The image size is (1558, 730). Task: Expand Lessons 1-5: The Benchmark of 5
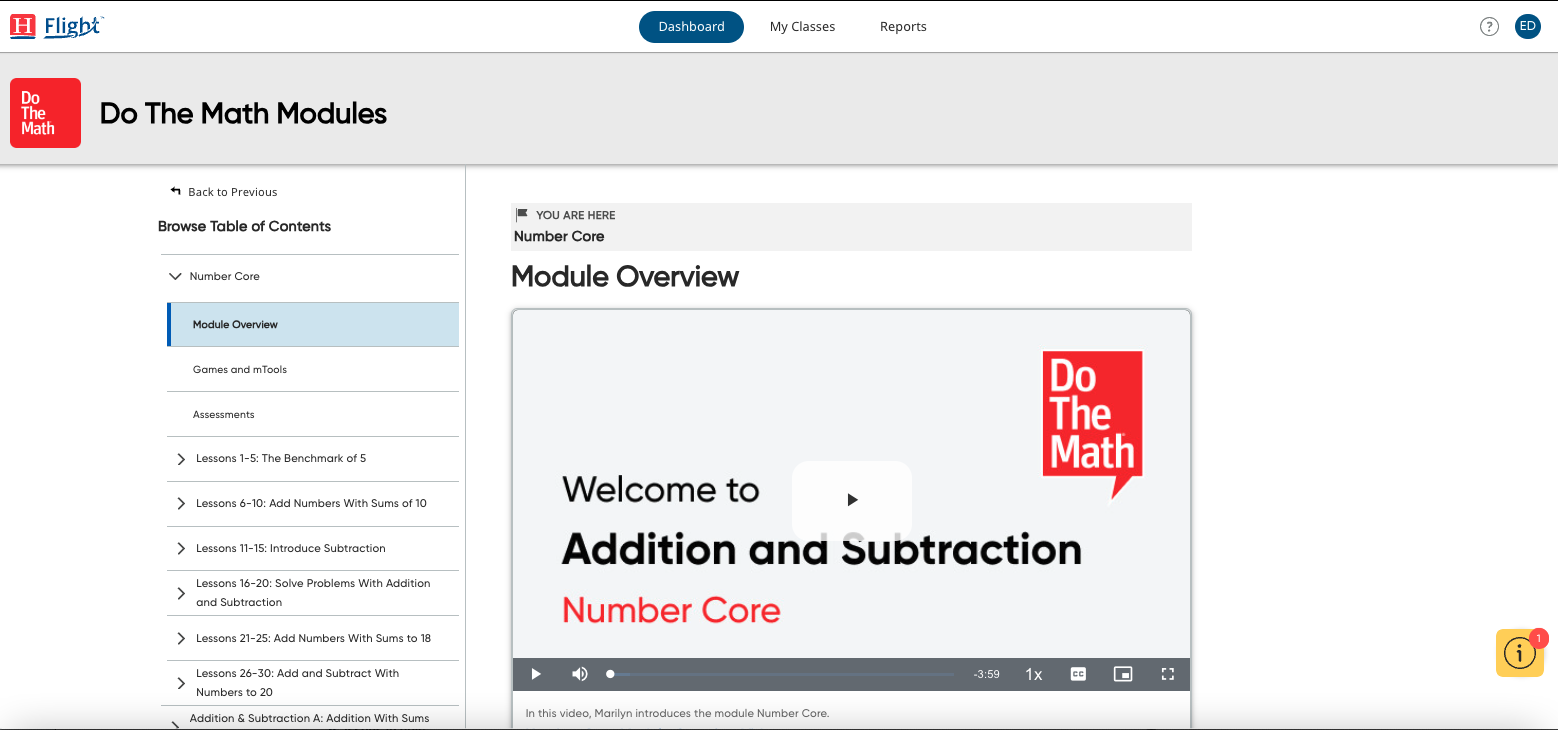point(181,459)
